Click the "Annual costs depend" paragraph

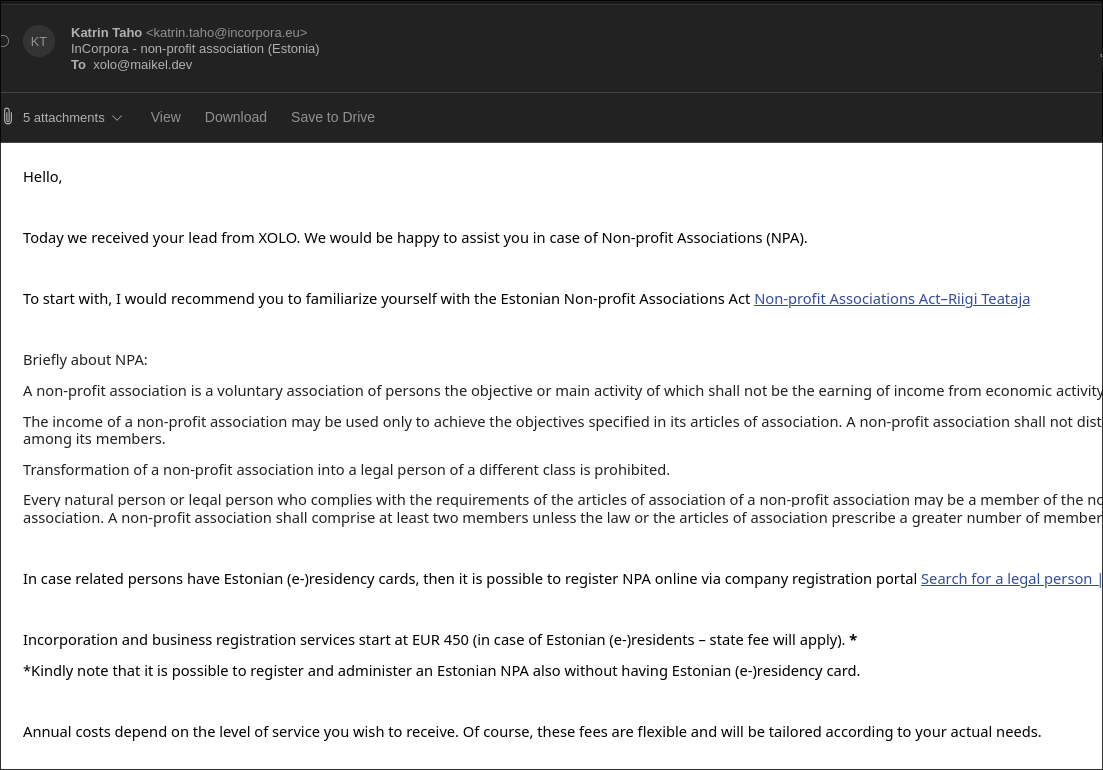pyautogui.click(x=531, y=732)
